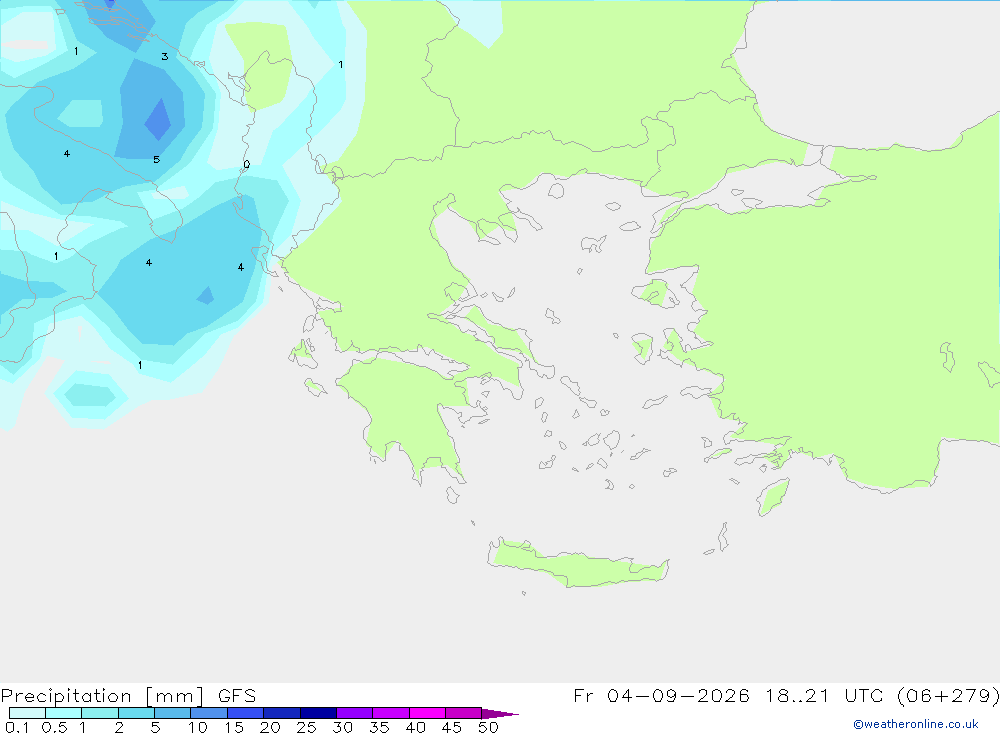Pick the 1–2 mm legend color swatch
The width and height of the screenshot is (1000, 733).
100,713
